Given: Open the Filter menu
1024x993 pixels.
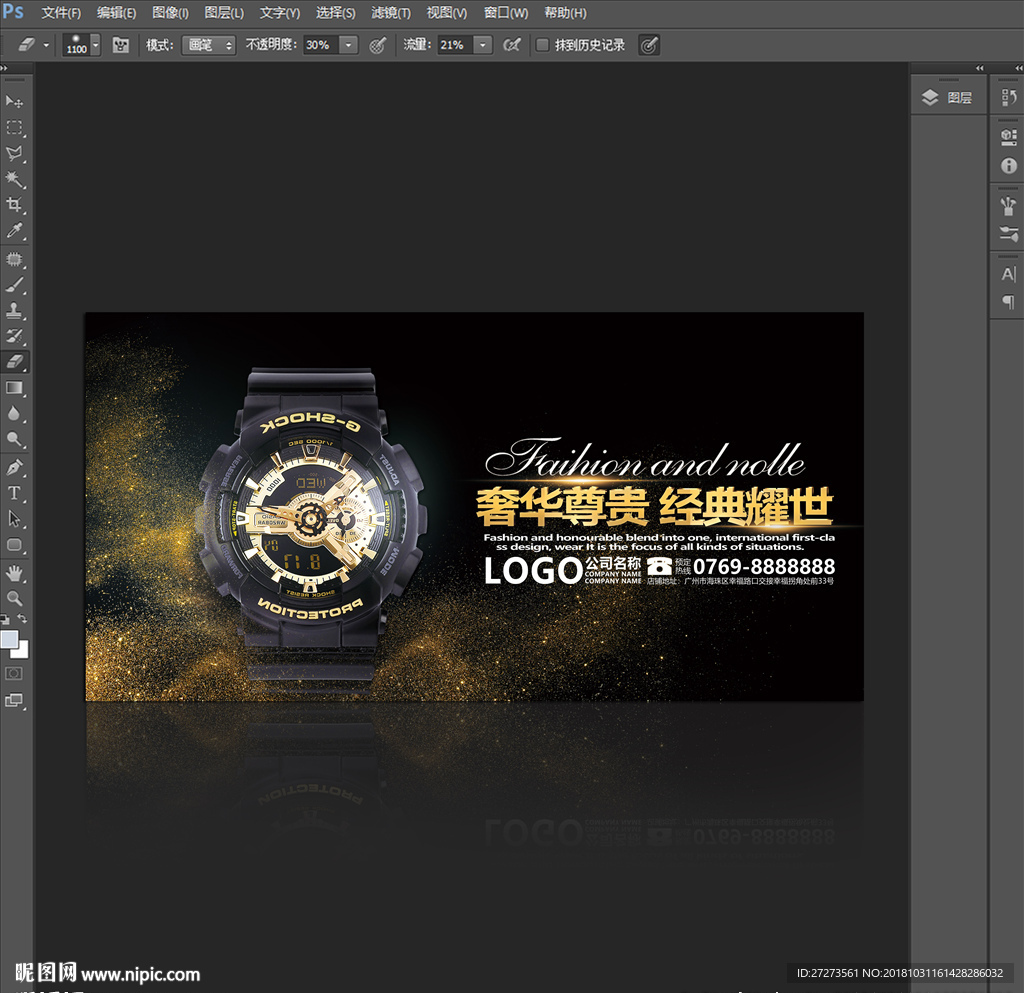Looking at the screenshot, I should pos(391,13).
